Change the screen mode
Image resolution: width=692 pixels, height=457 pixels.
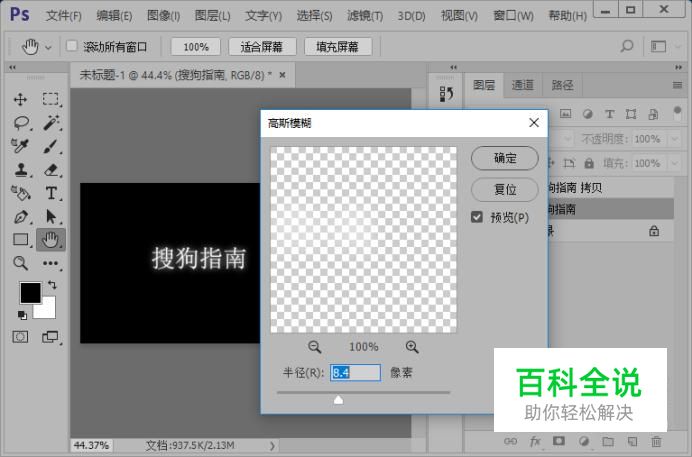point(50,337)
